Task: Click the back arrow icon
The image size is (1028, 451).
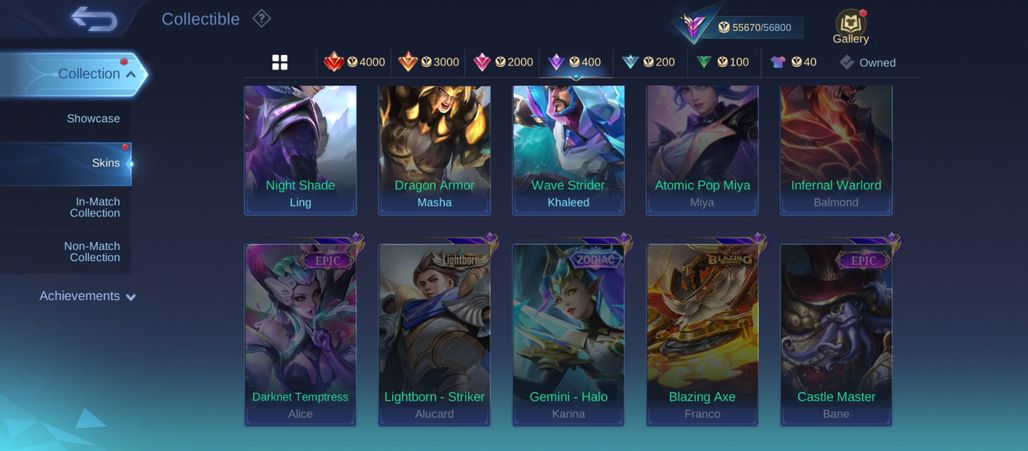Action: (x=94, y=19)
